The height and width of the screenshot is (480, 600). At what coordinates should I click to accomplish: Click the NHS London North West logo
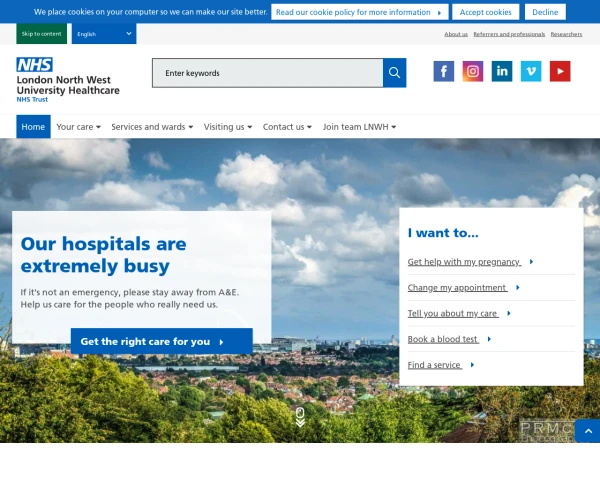tap(68, 80)
